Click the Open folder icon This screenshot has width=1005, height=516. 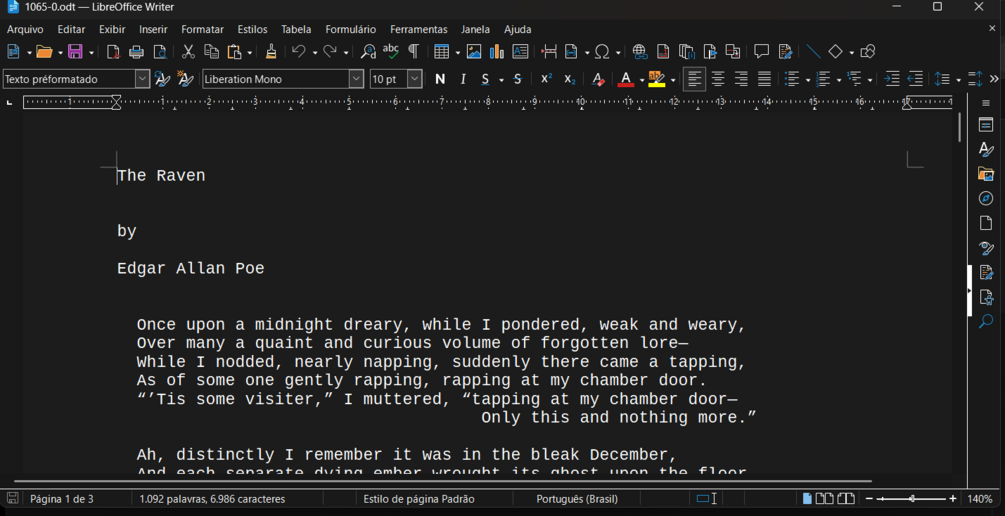pyautogui.click(x=44, y=52)
